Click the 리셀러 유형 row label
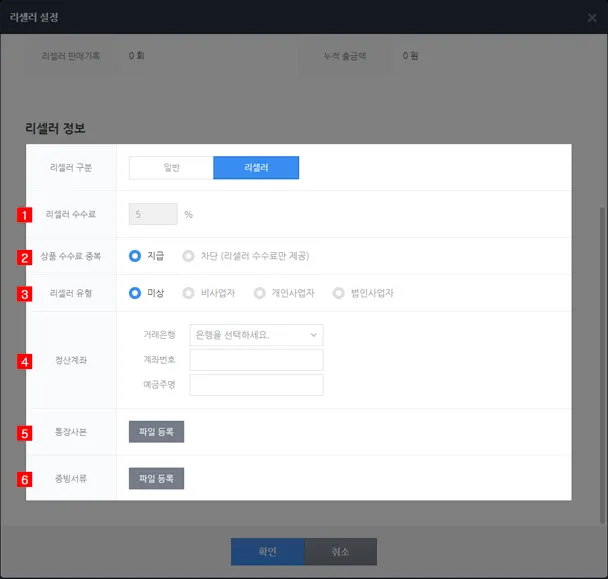This screenshot has height=579, width=608. pos(71,293)
